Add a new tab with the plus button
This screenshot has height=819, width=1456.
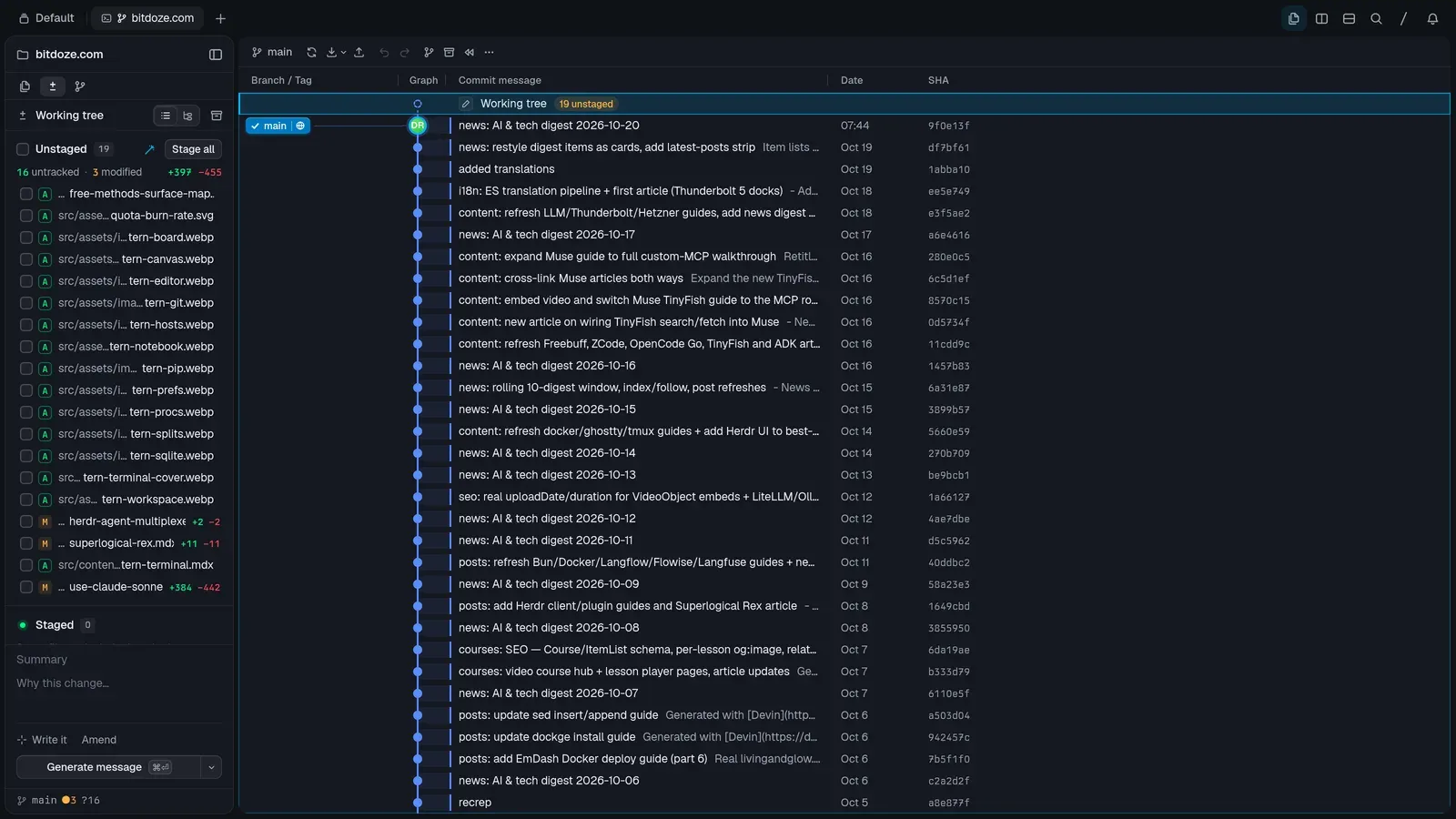click(x=220, y=18)
